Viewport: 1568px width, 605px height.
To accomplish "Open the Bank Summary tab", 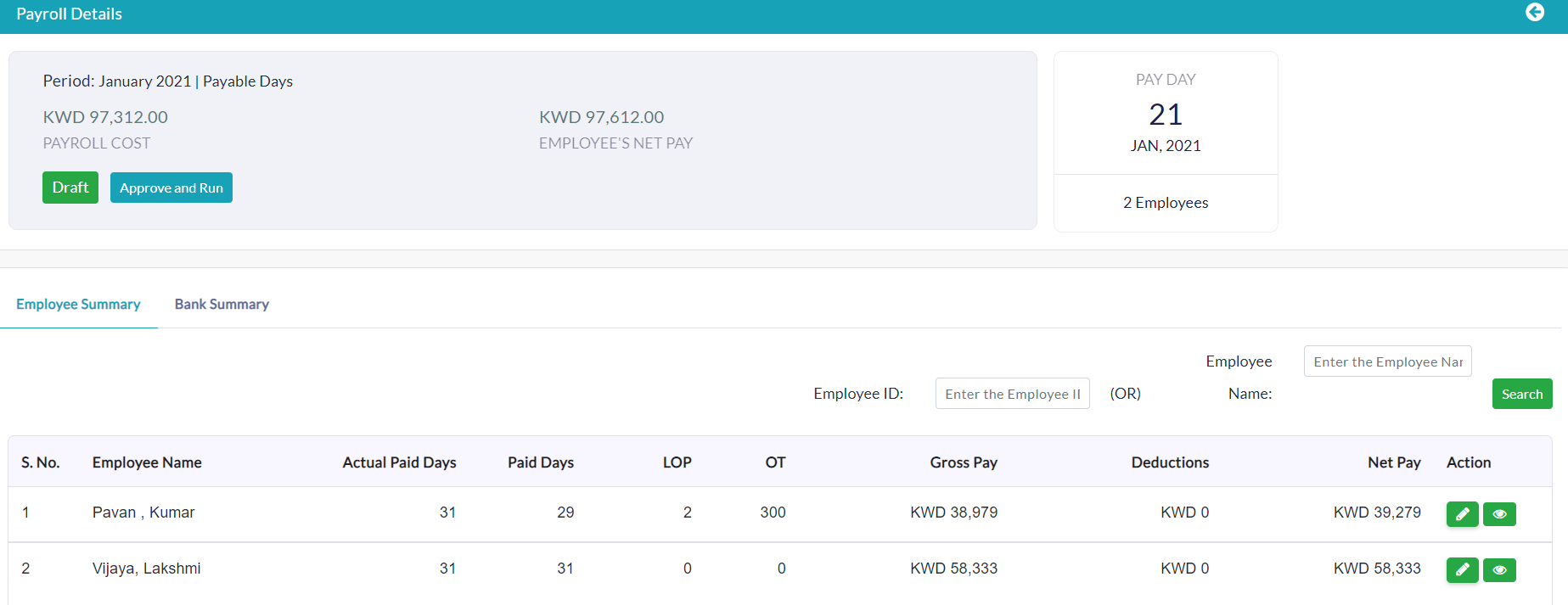I will pyautogui.click(x=222, y=304).
